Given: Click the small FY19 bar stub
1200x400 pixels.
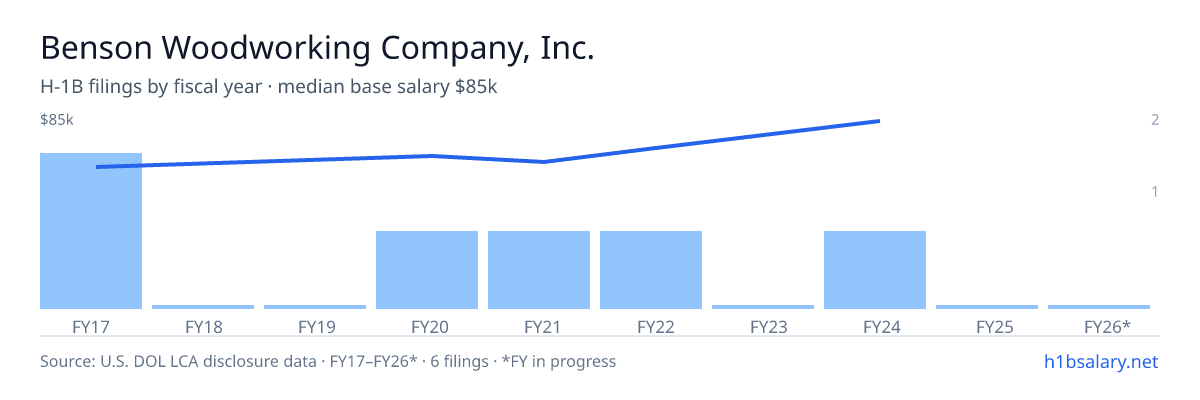Looking at the screenshot, I should point(315,307).
